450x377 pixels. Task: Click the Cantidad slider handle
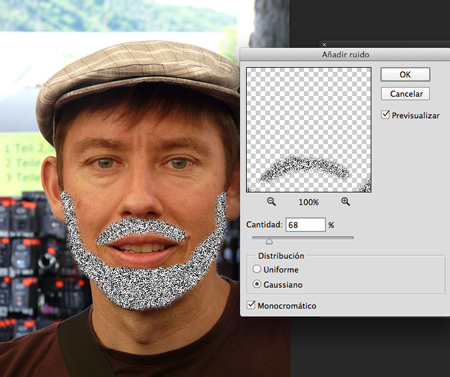pyautogui.click(x=269, y=241)
